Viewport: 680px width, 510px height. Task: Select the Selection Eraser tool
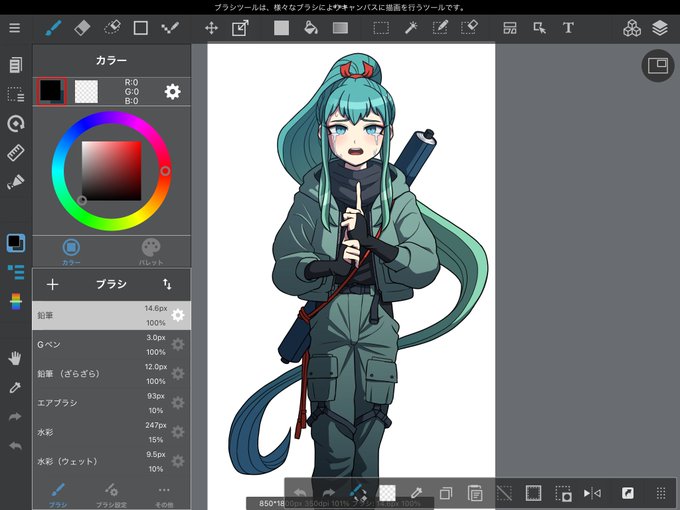[469, 28]
